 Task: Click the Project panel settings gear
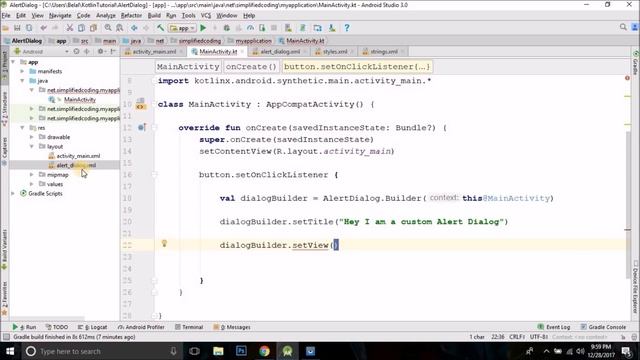(100, 51)
